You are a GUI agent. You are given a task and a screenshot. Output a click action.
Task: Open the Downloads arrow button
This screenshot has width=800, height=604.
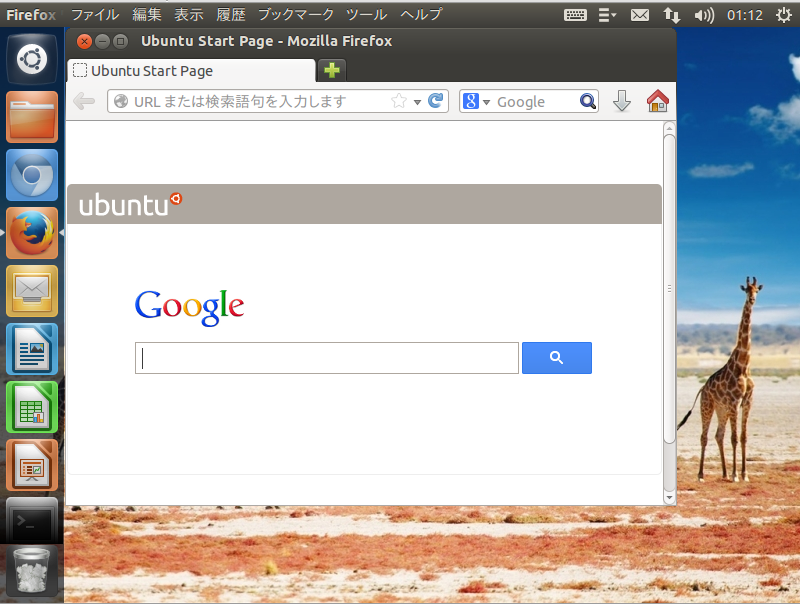[x=621, y=101]
